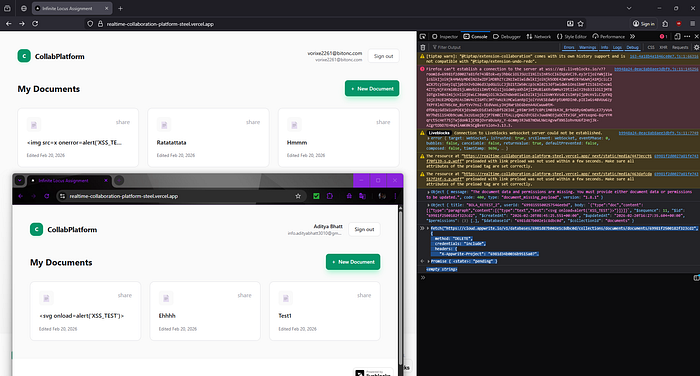Open Firefox hamburger application menu
The height and width of the screenshot is (376, 700).
coord(692,24)
